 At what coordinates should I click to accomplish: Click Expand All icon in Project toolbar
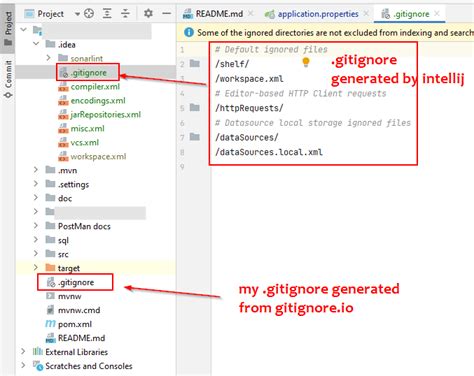[107, 14]
